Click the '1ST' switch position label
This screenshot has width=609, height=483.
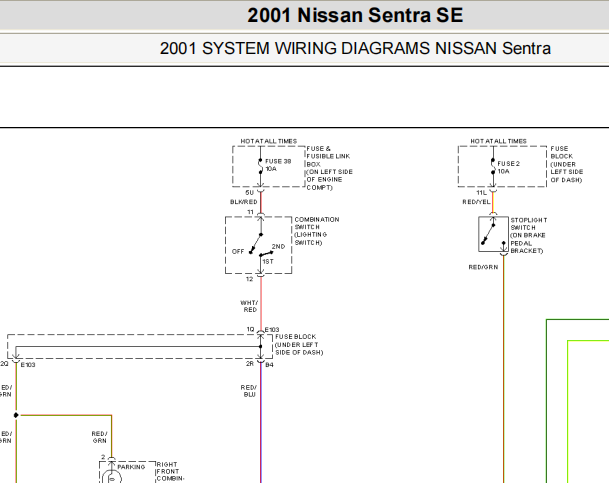coord(268,262)
